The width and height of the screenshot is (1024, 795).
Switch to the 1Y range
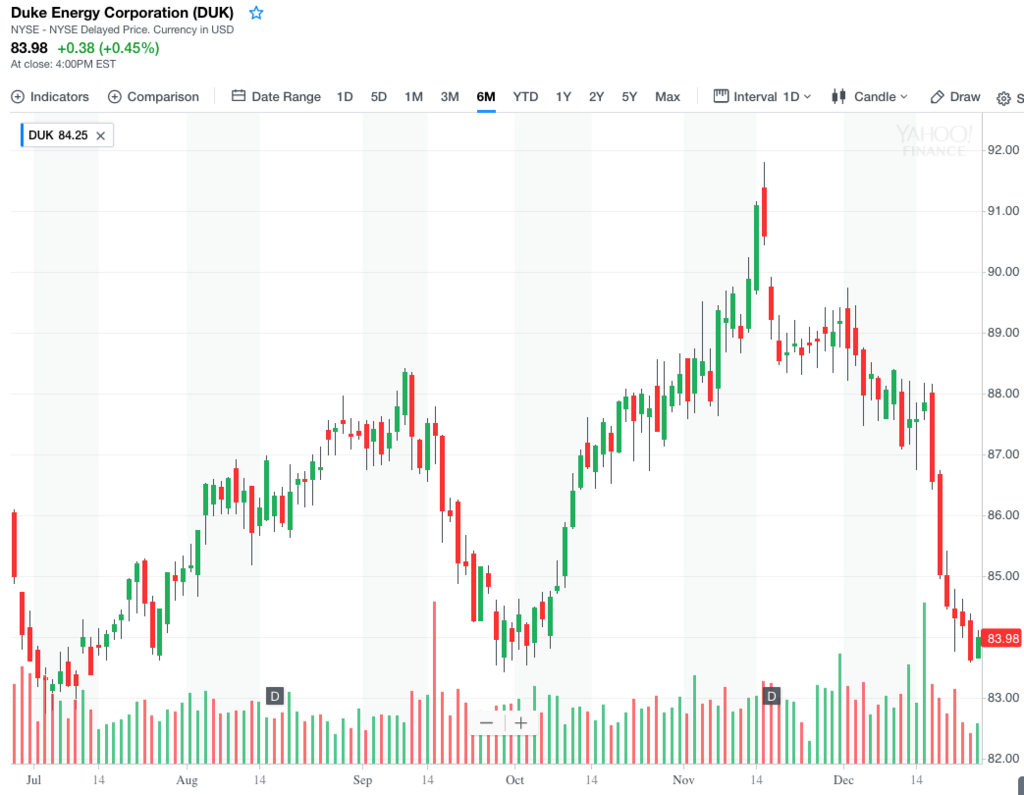[563, 97]
